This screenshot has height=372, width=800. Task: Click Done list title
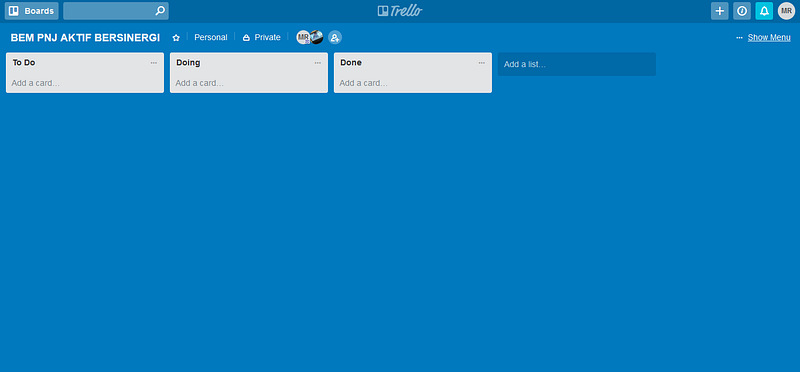pyautogui.click(x=351, y=63)
